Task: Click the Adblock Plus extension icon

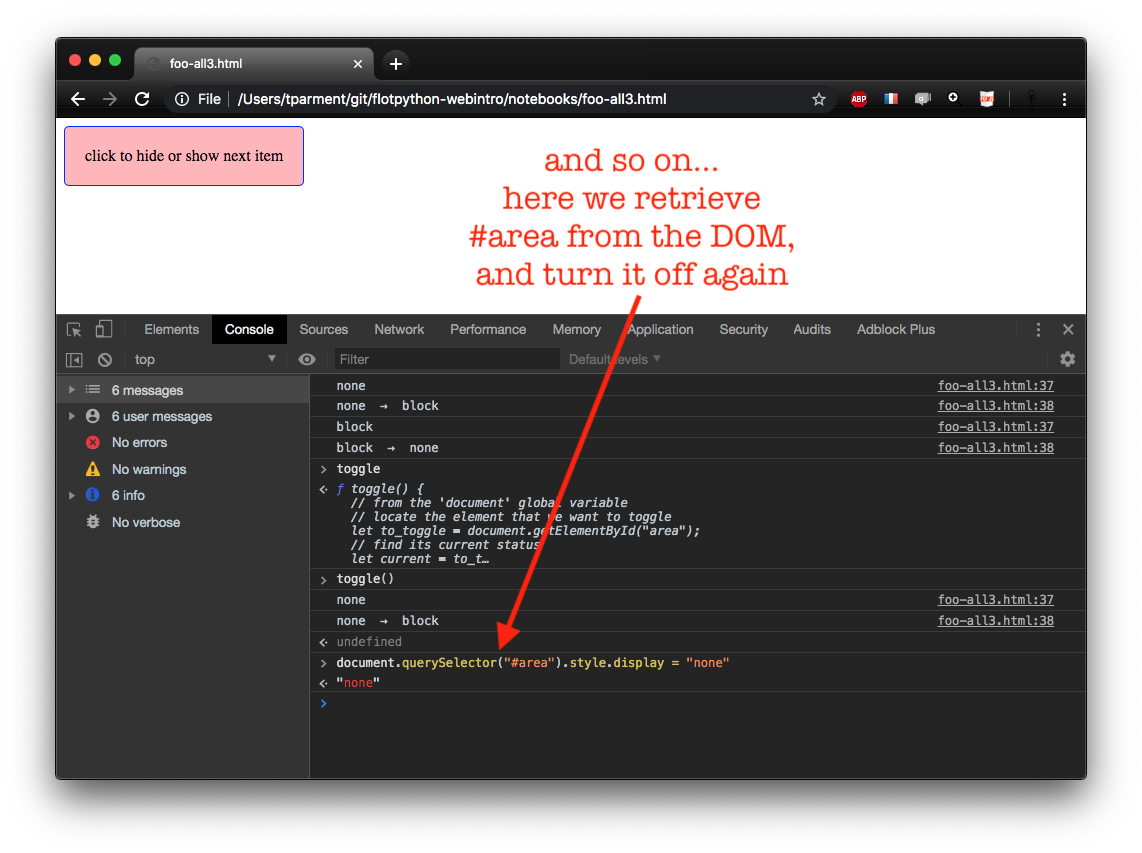Action: (x=859, y=99)
